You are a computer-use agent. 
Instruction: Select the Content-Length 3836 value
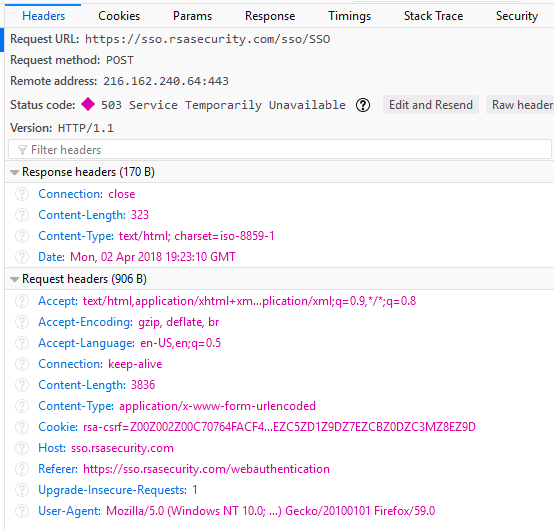click(143, 385)
